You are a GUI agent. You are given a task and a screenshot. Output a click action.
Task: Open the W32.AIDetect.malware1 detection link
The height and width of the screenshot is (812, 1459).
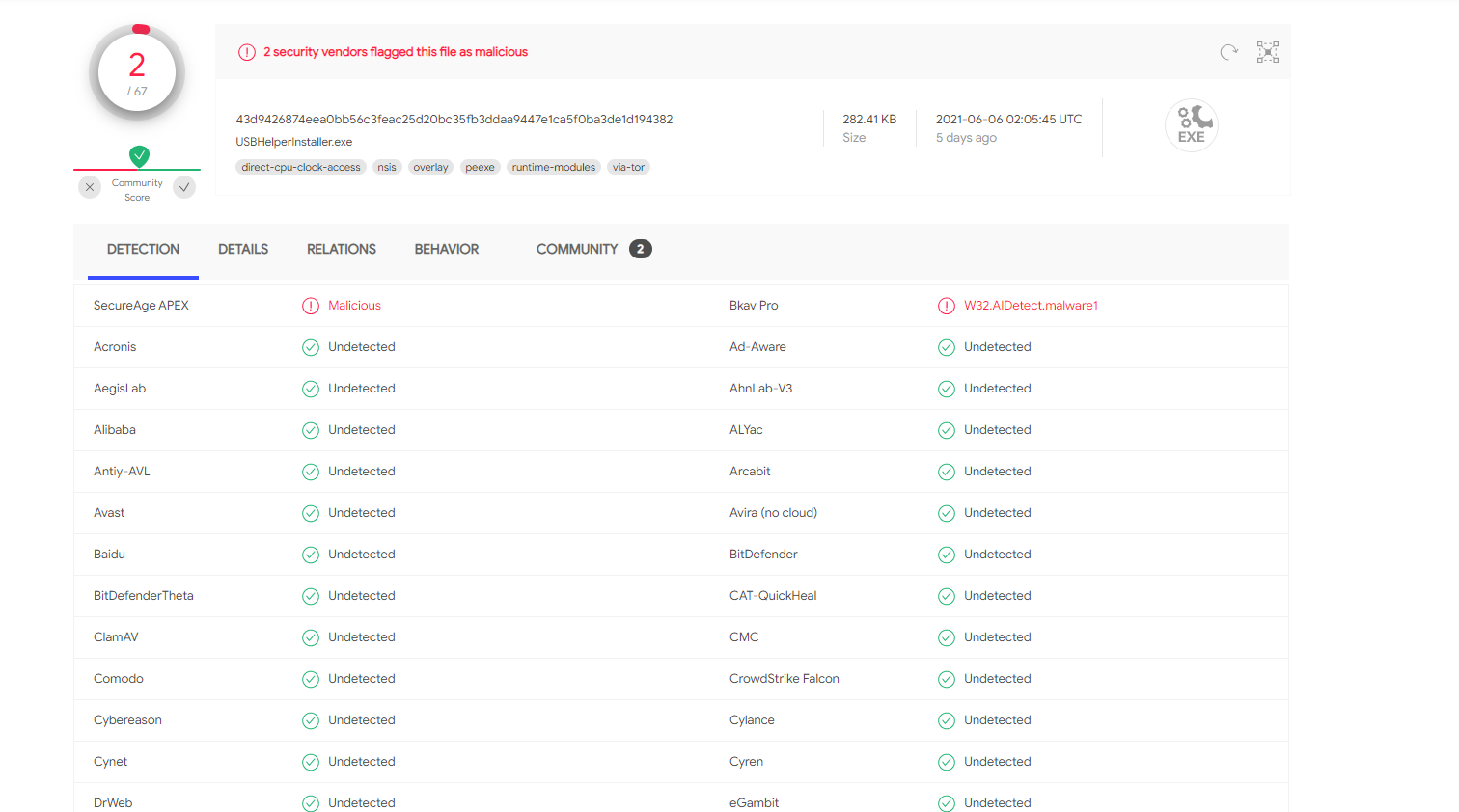tap(1031, 305)
